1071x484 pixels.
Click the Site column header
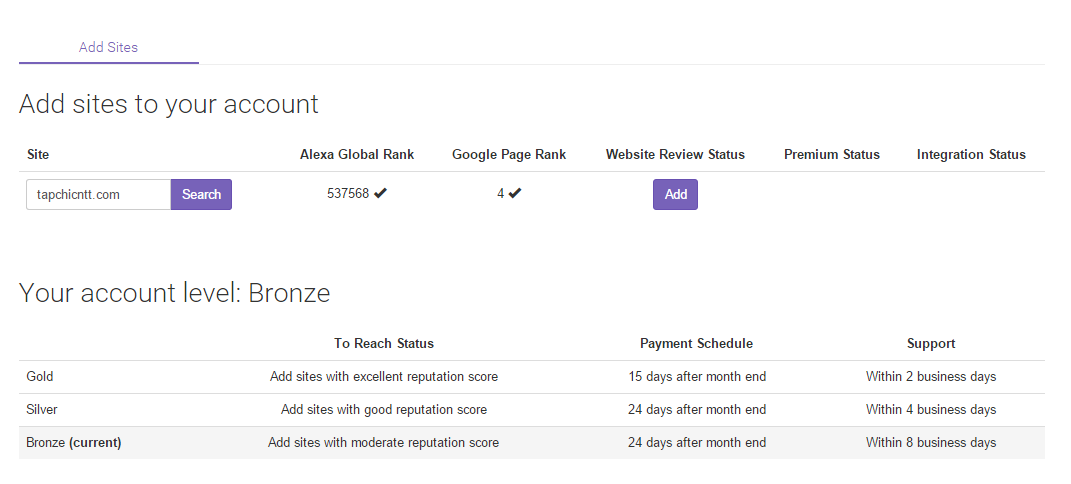pos(38,154)
